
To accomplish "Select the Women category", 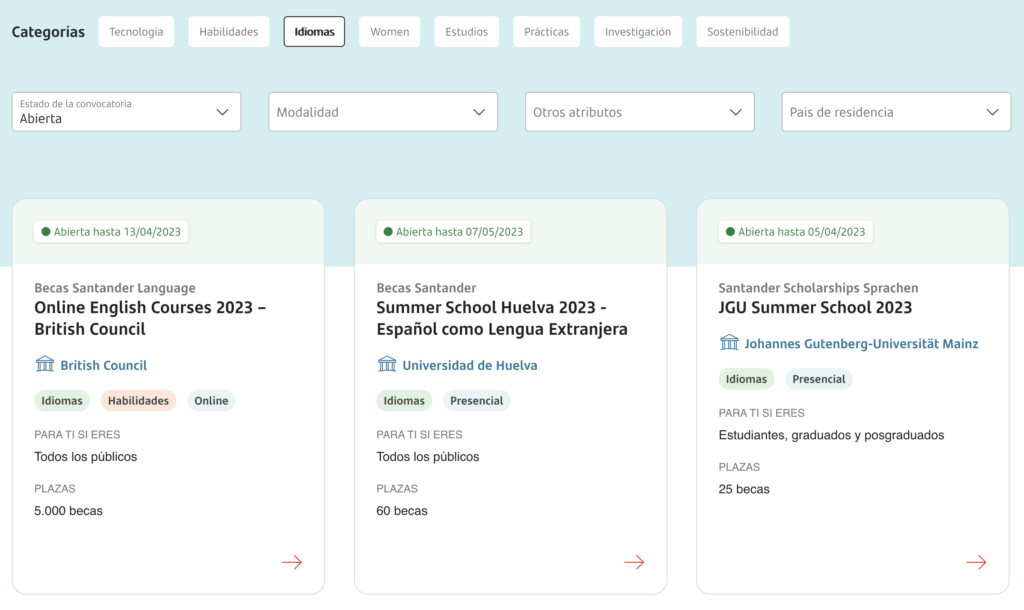I will 390,31.
